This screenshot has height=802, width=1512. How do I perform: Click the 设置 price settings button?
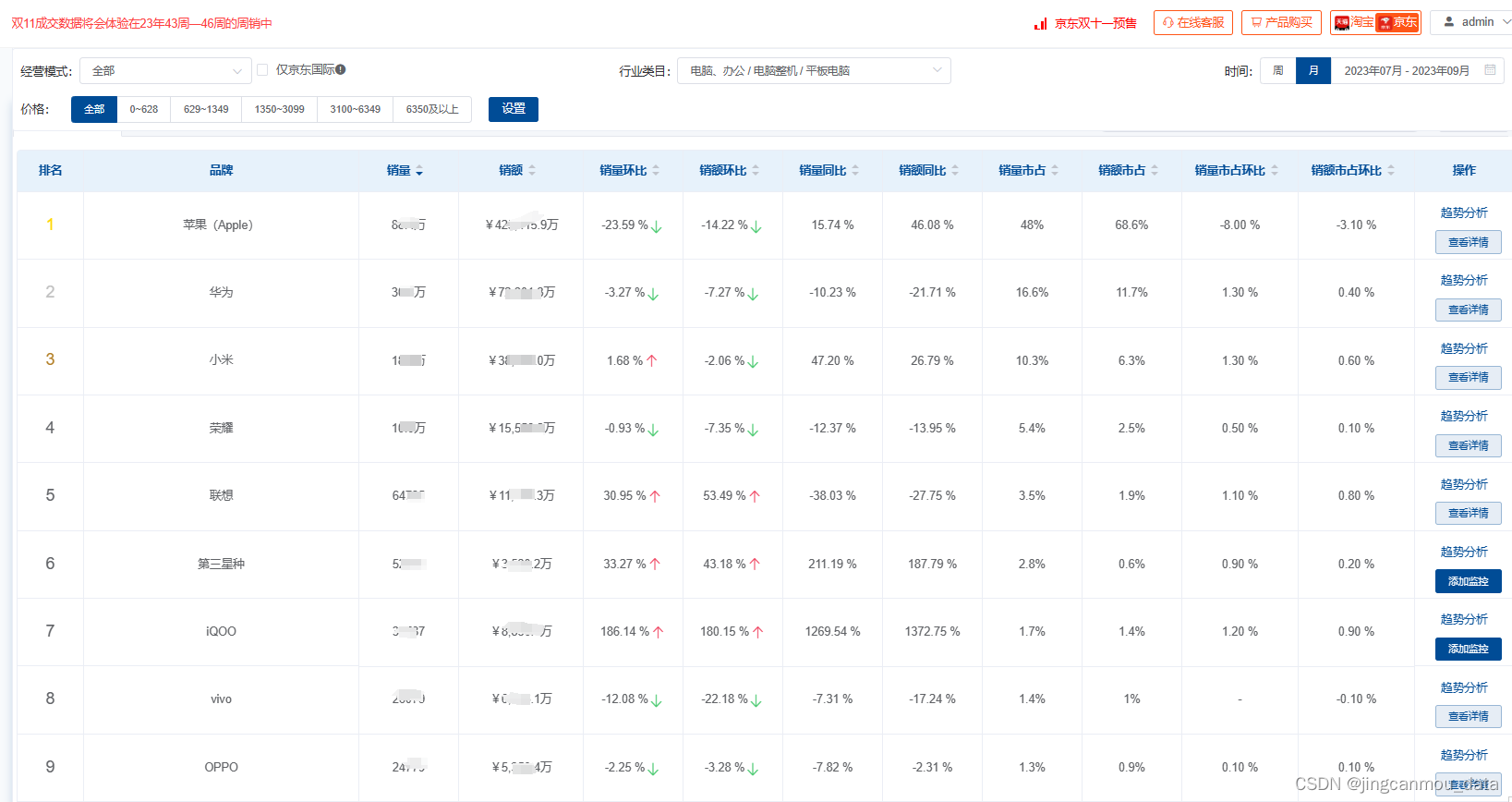click(514, 109)
